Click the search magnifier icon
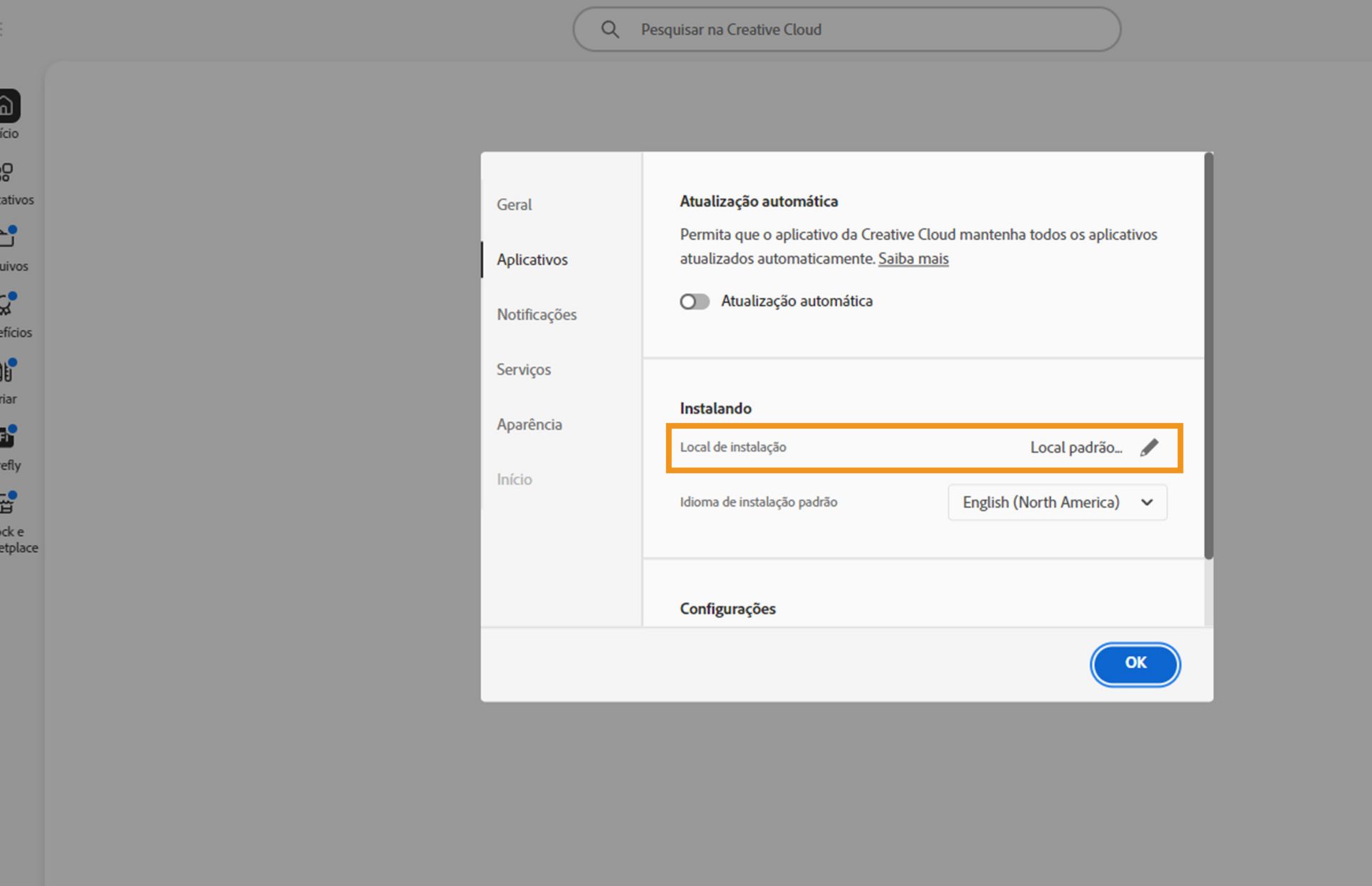Screen dimensions: 1372x886 tap(610, 29)
